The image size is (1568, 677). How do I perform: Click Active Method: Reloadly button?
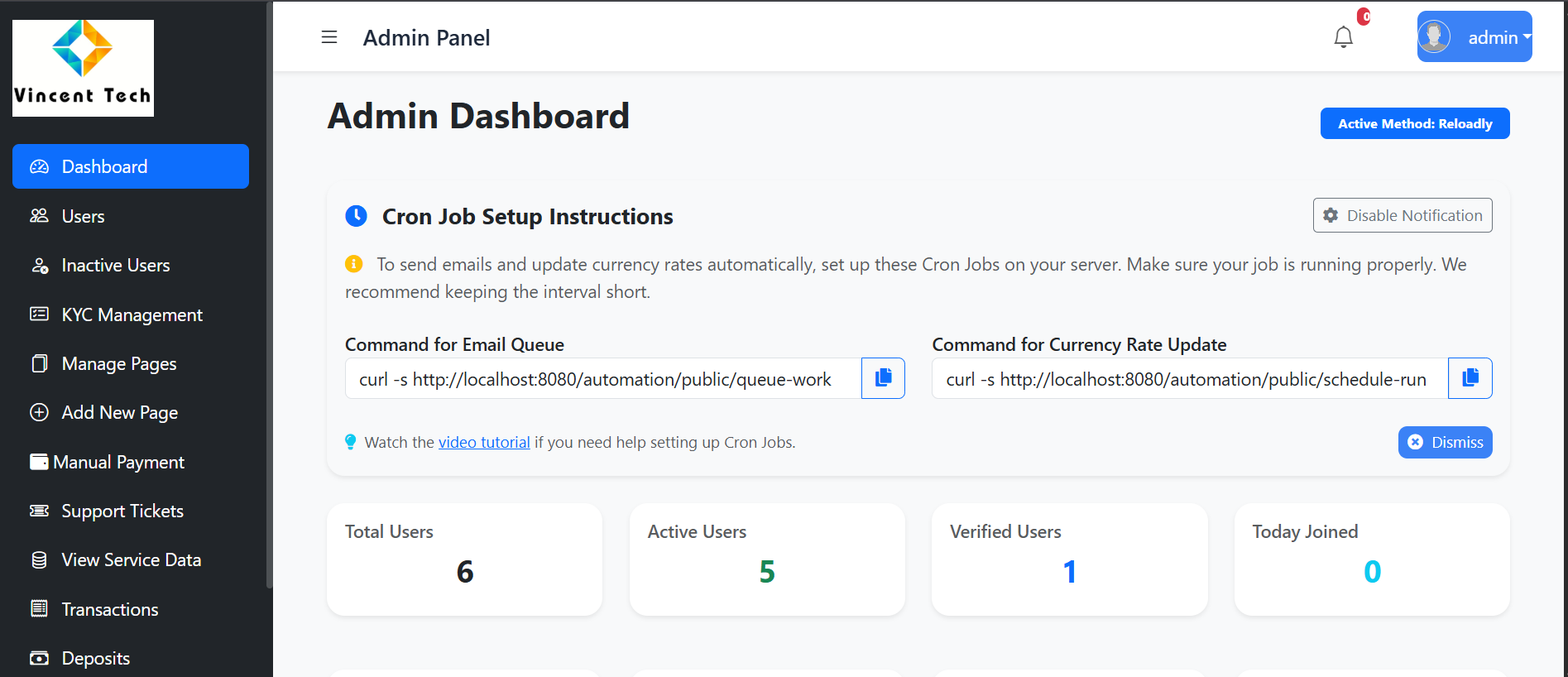[x=1414, y=123]
